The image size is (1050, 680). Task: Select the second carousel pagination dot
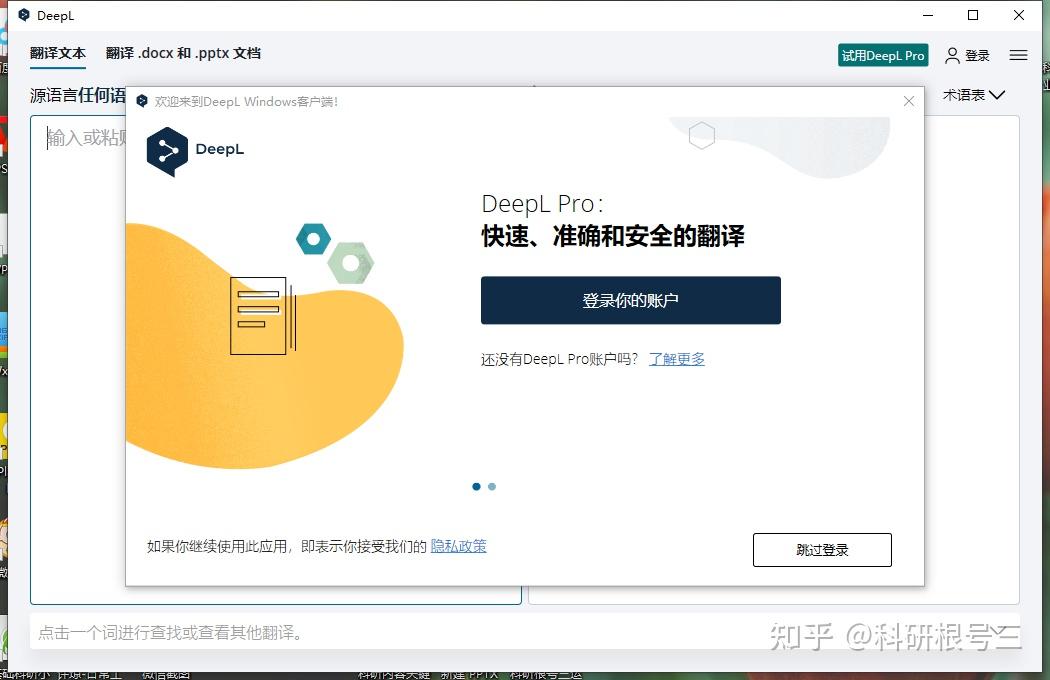[x=491, y=486]
